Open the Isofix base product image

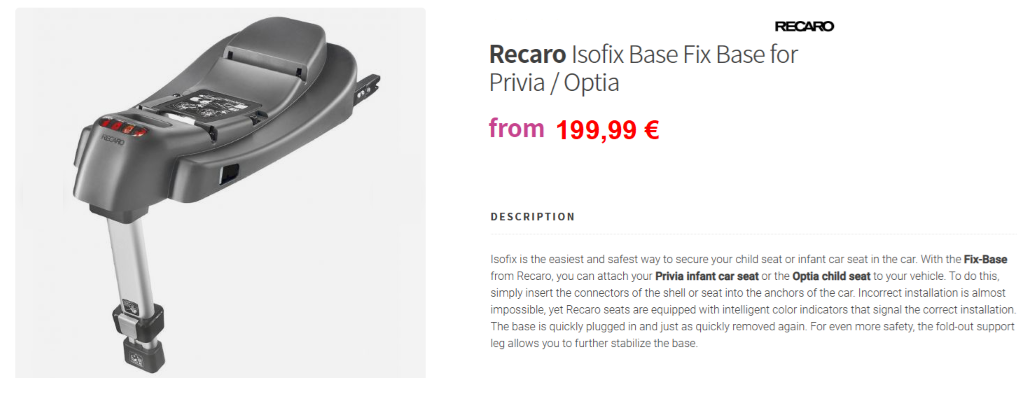220,193
